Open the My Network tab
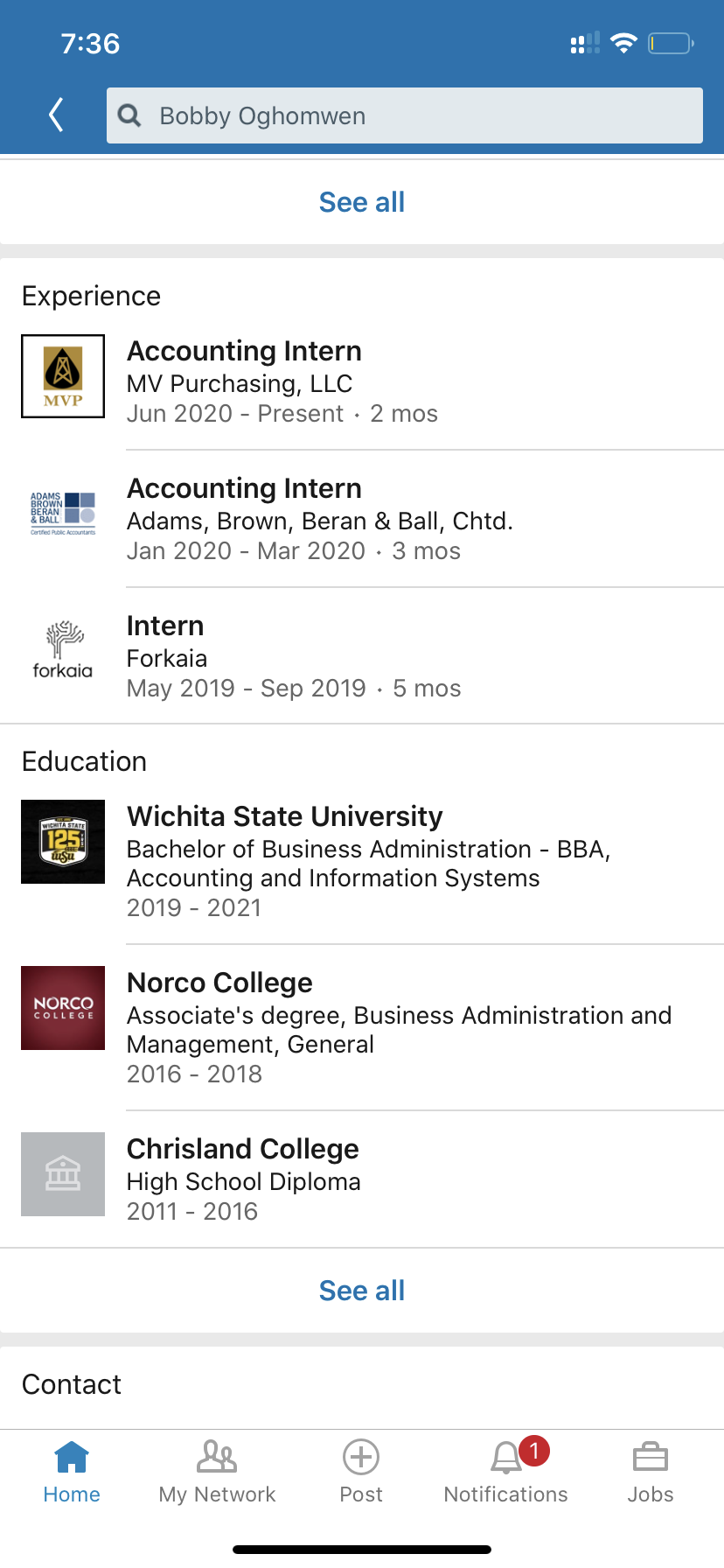The width and height of the screenshot is (724, 1568). tap(217, 1472)
